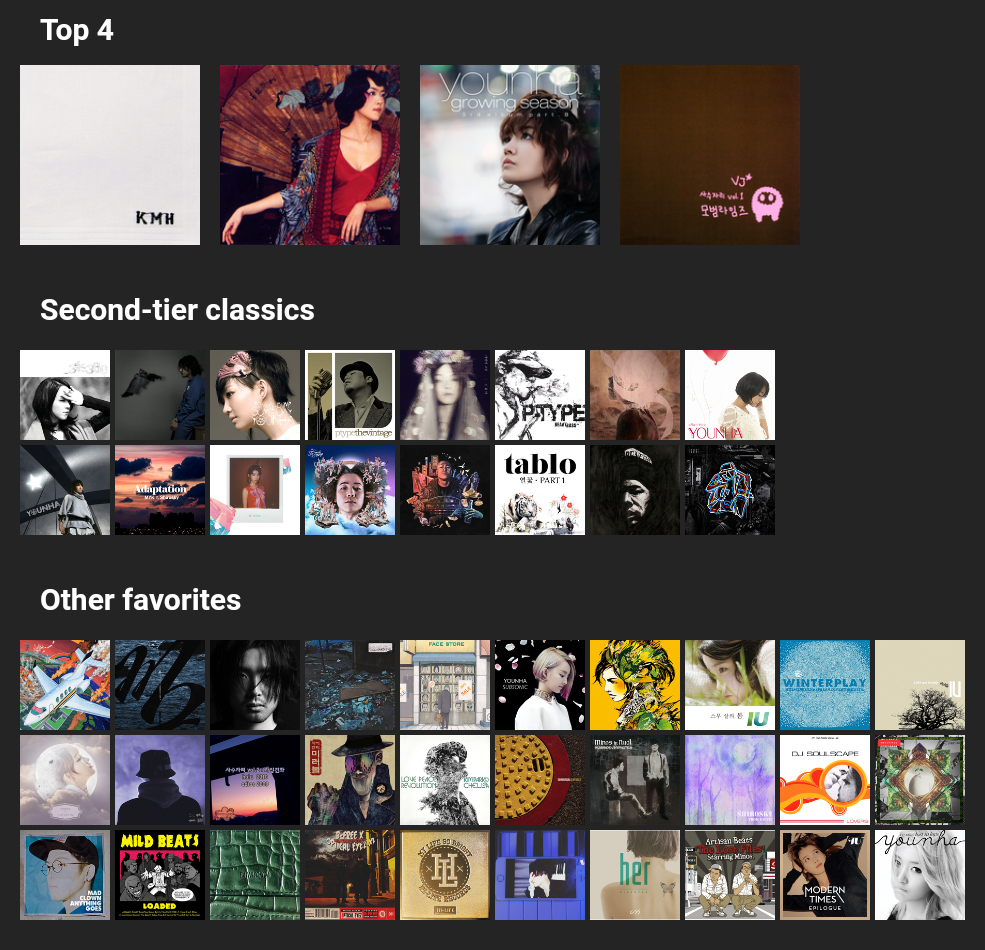
Task: Click the Love Peace Revolution album cover
Action: point(445,780)
